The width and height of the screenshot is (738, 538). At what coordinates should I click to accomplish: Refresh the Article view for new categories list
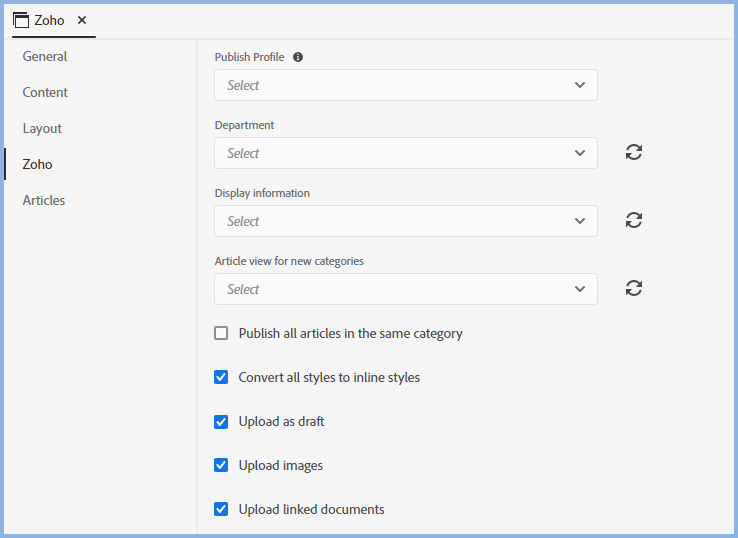point(633,288)
